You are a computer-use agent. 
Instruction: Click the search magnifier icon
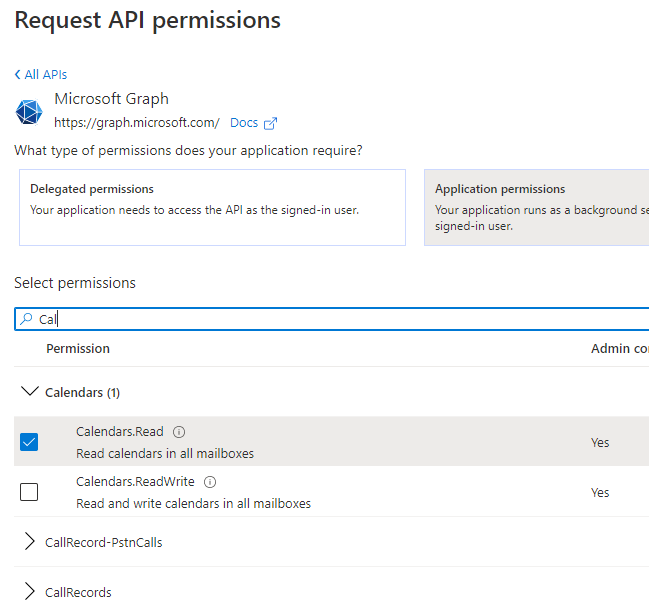[x=26, y=319]
